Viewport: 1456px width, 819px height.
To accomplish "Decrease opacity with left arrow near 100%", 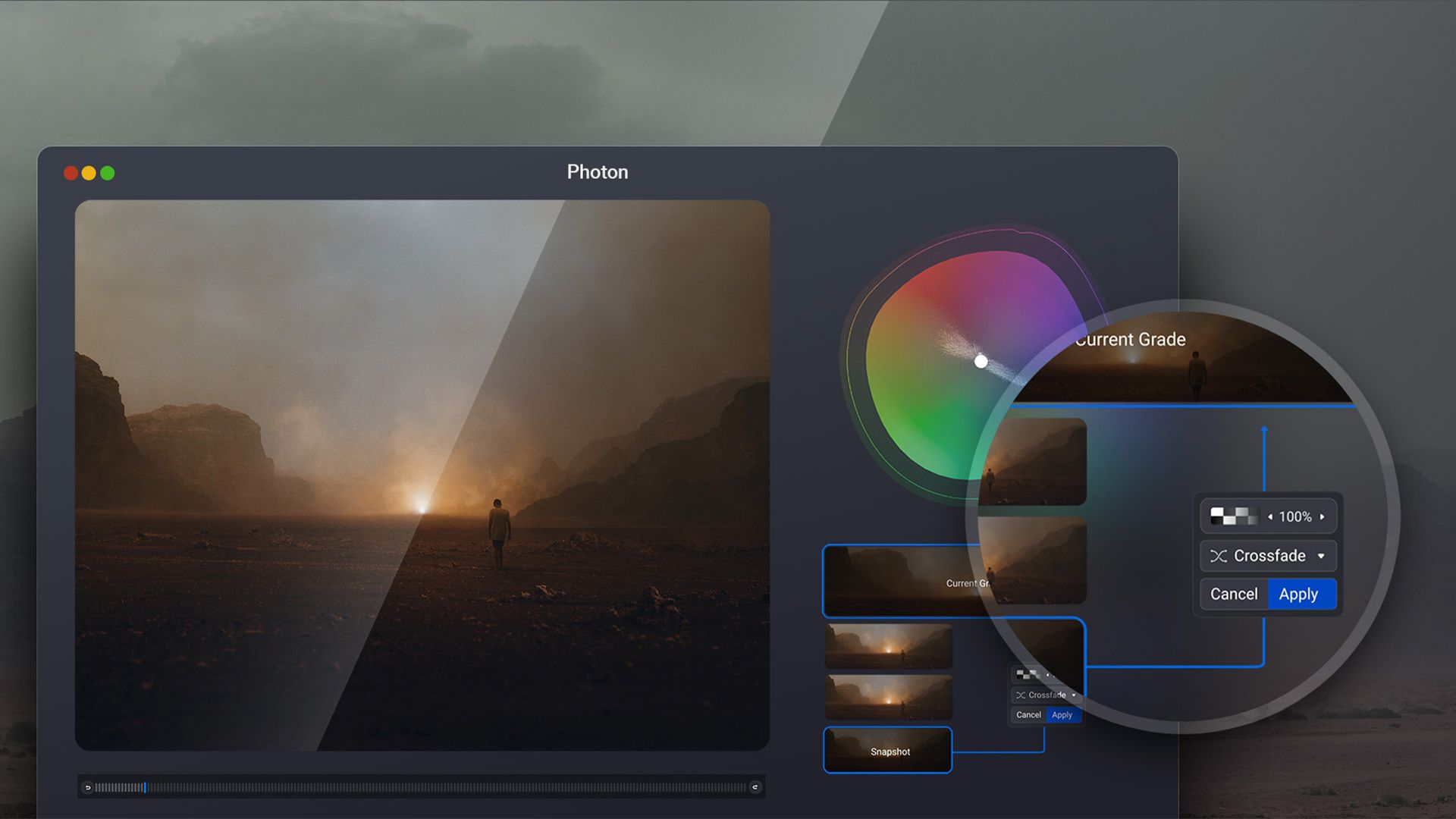I will coord(1270,517).
